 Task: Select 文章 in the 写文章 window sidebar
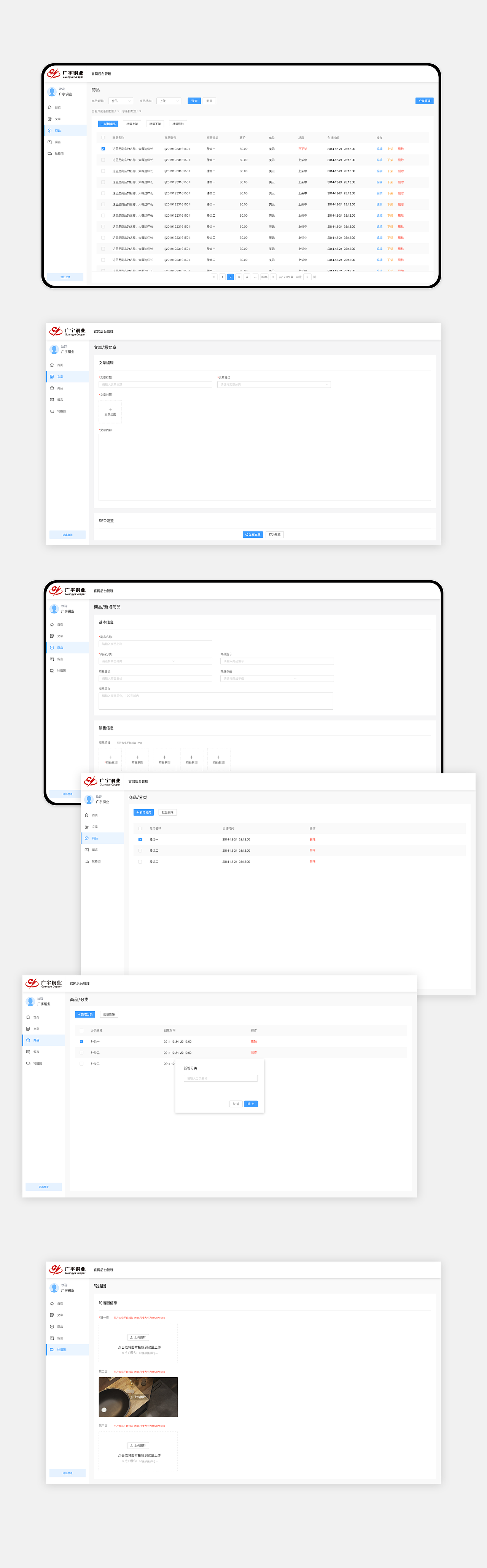[x=67, y=377]
